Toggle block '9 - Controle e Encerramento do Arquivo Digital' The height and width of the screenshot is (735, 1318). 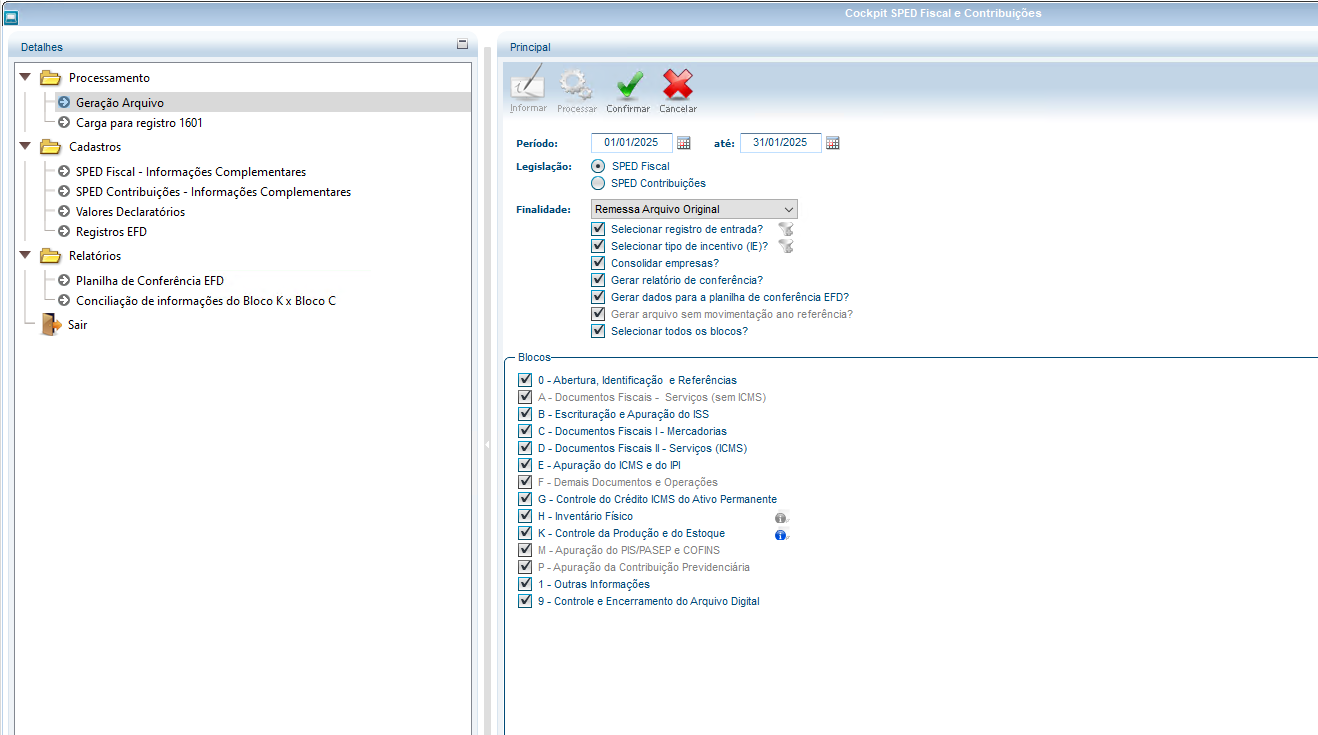525,601
